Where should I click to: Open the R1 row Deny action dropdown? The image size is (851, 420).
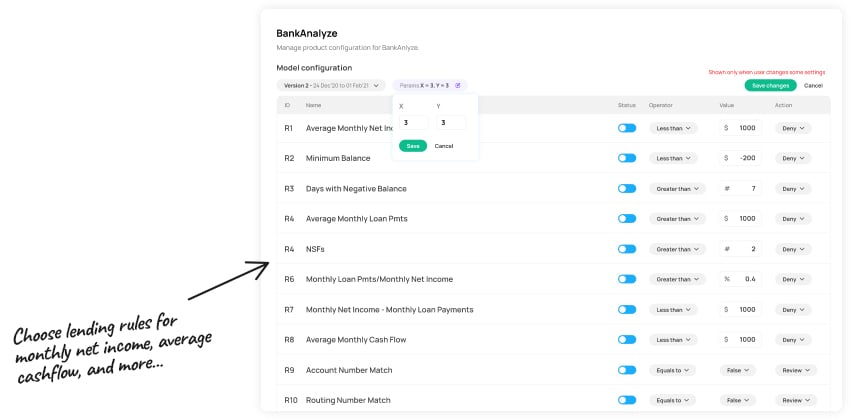pos(793,128)
